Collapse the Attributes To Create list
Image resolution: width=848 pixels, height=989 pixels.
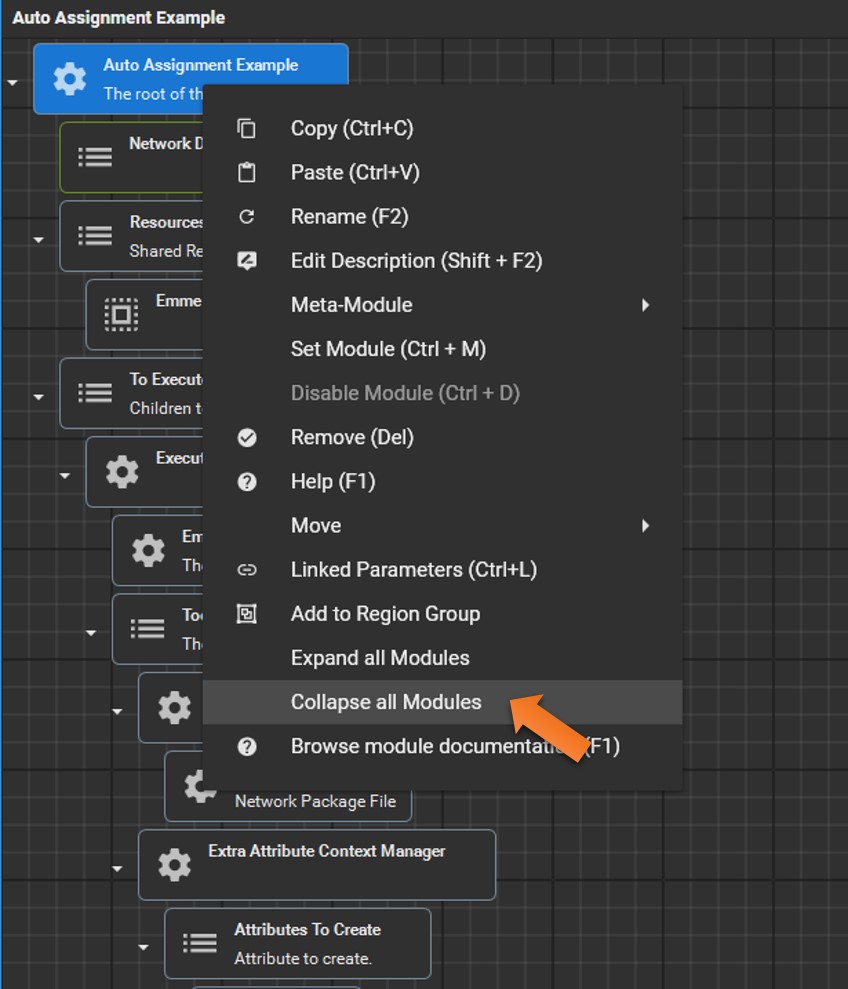point(144,946)
